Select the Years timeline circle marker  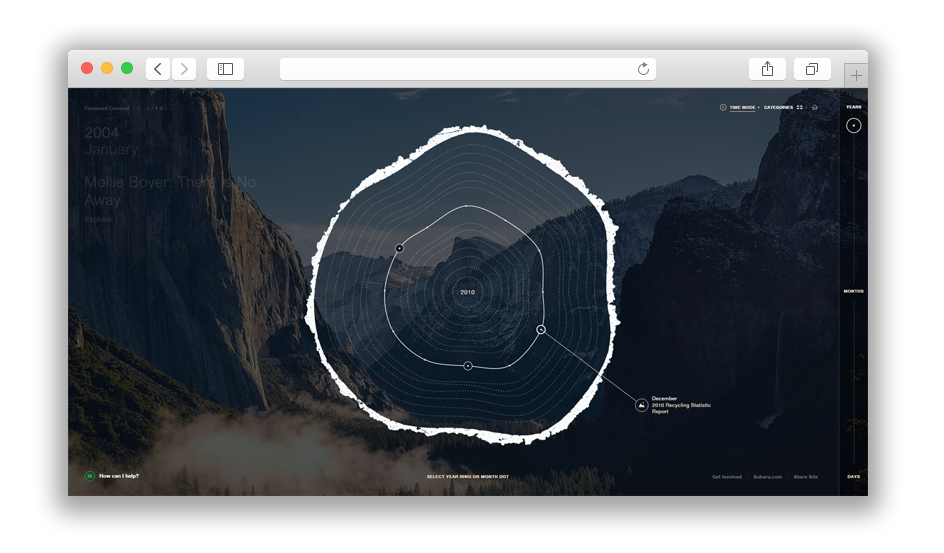point(853,126)
